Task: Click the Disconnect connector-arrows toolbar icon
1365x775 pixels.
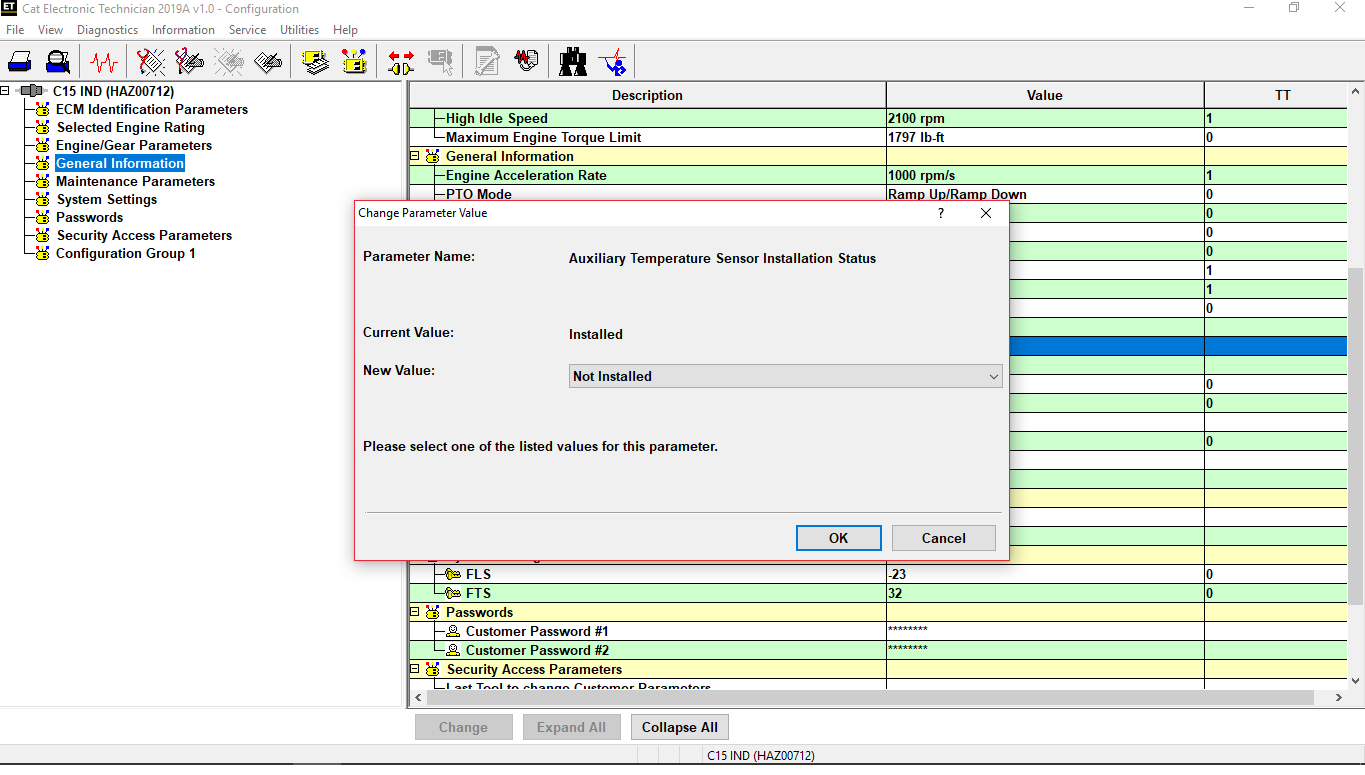Action: click(x=400, y=61)
